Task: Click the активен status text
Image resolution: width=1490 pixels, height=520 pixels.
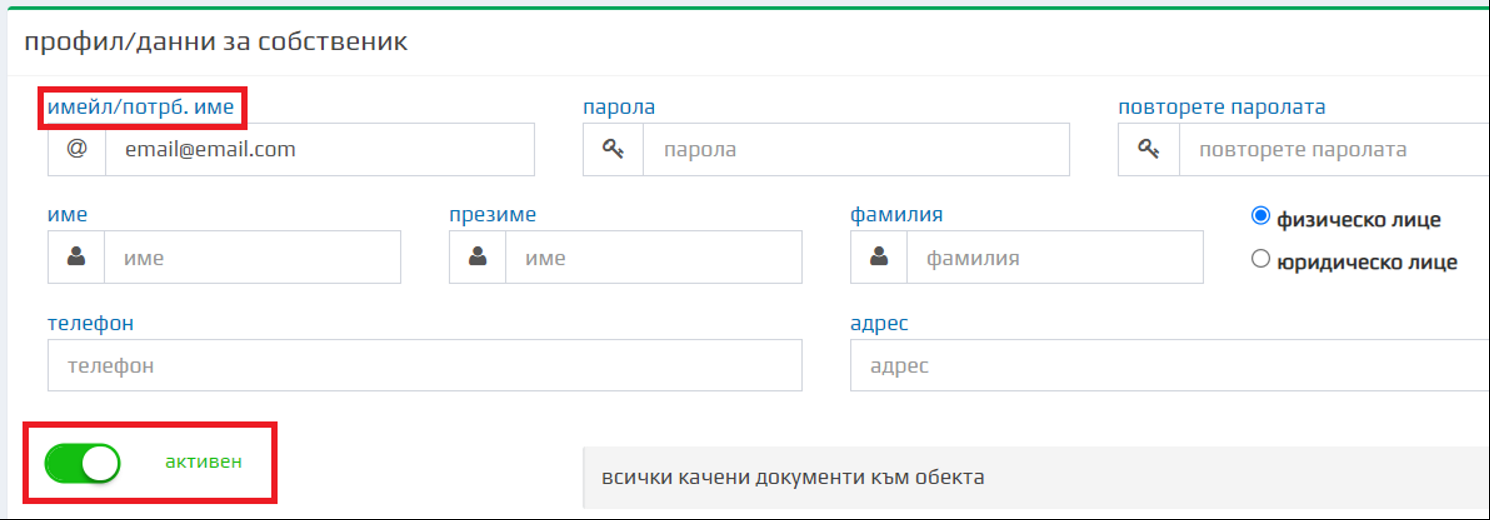Action: click(203, 462)
